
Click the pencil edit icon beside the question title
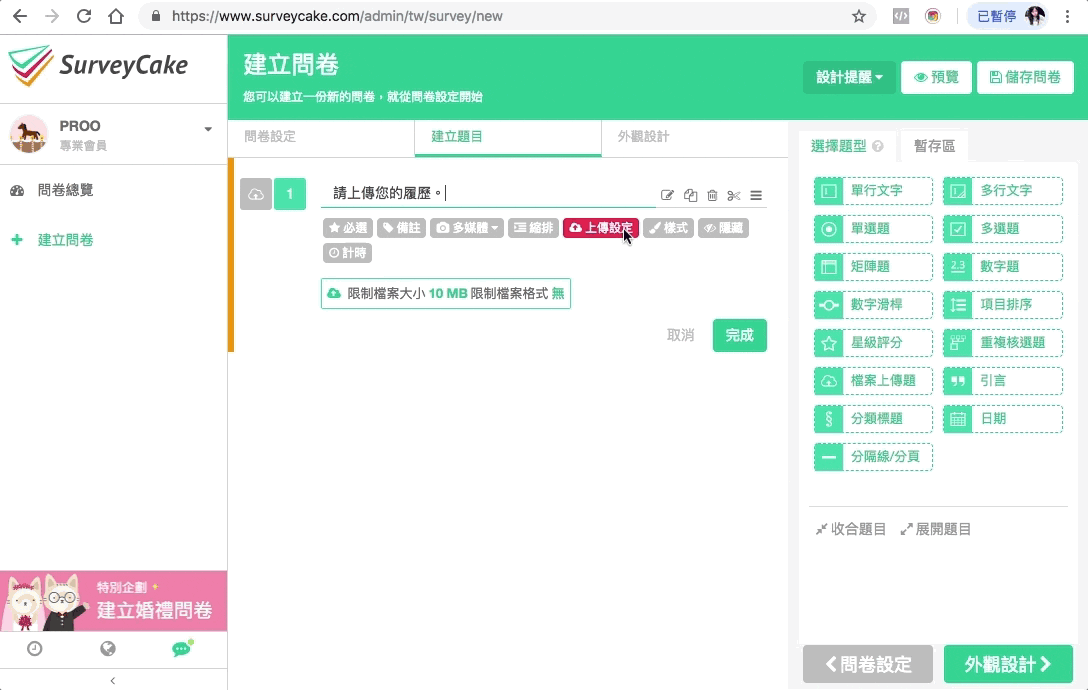(668, 196)
